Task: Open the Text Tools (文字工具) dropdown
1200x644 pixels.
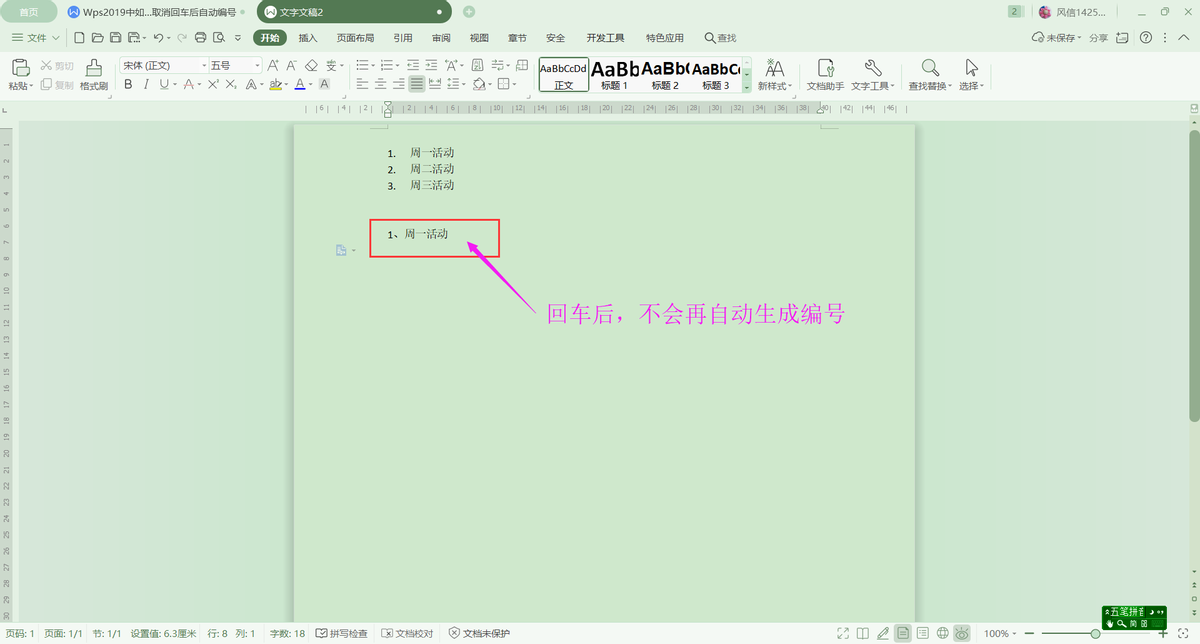Action: [x=872, y=86]
